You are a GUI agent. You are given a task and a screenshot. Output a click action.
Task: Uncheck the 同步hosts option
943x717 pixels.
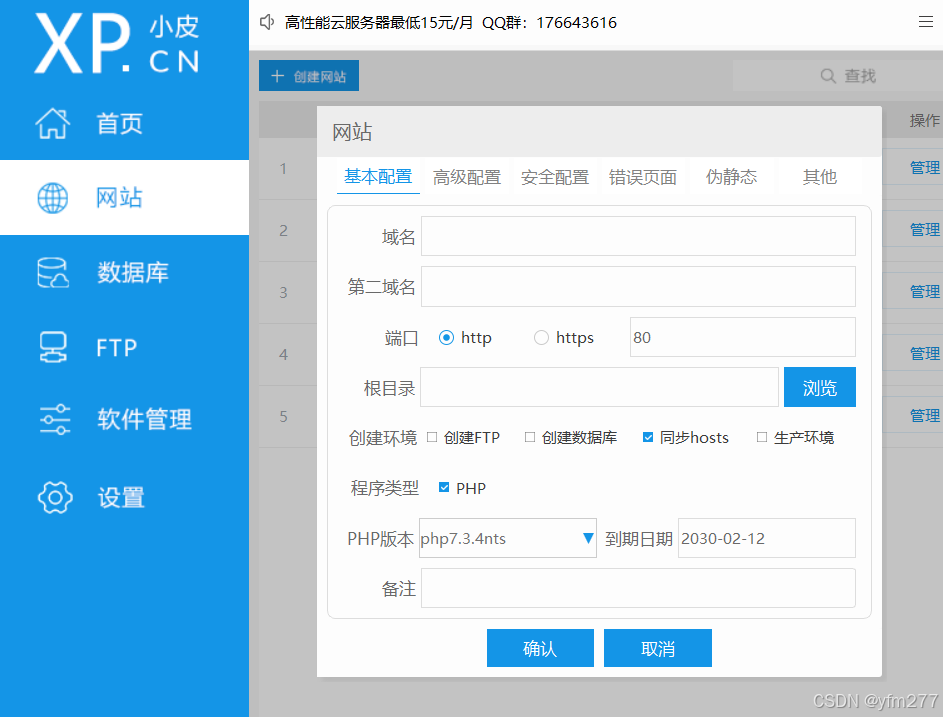[x=648, y=437]
